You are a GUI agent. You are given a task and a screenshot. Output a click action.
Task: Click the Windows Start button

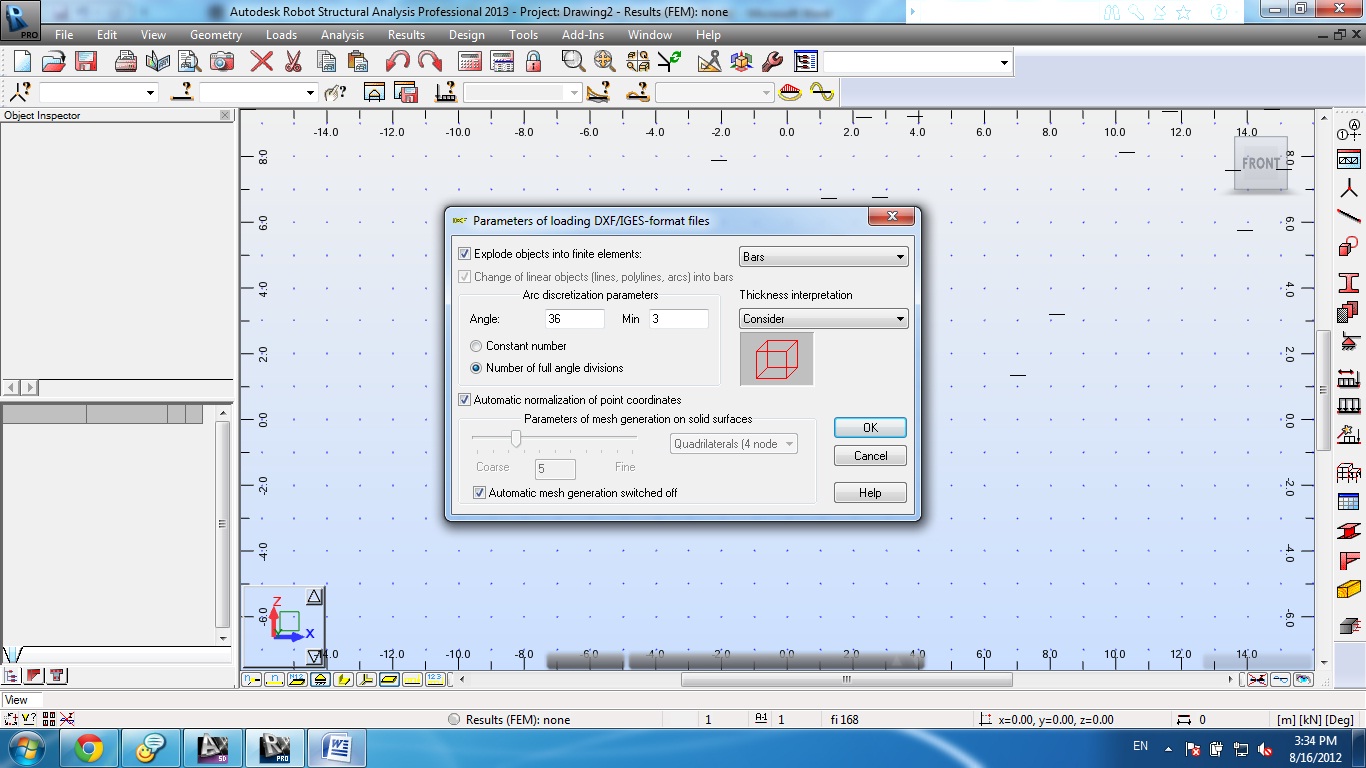coord(25,748)
